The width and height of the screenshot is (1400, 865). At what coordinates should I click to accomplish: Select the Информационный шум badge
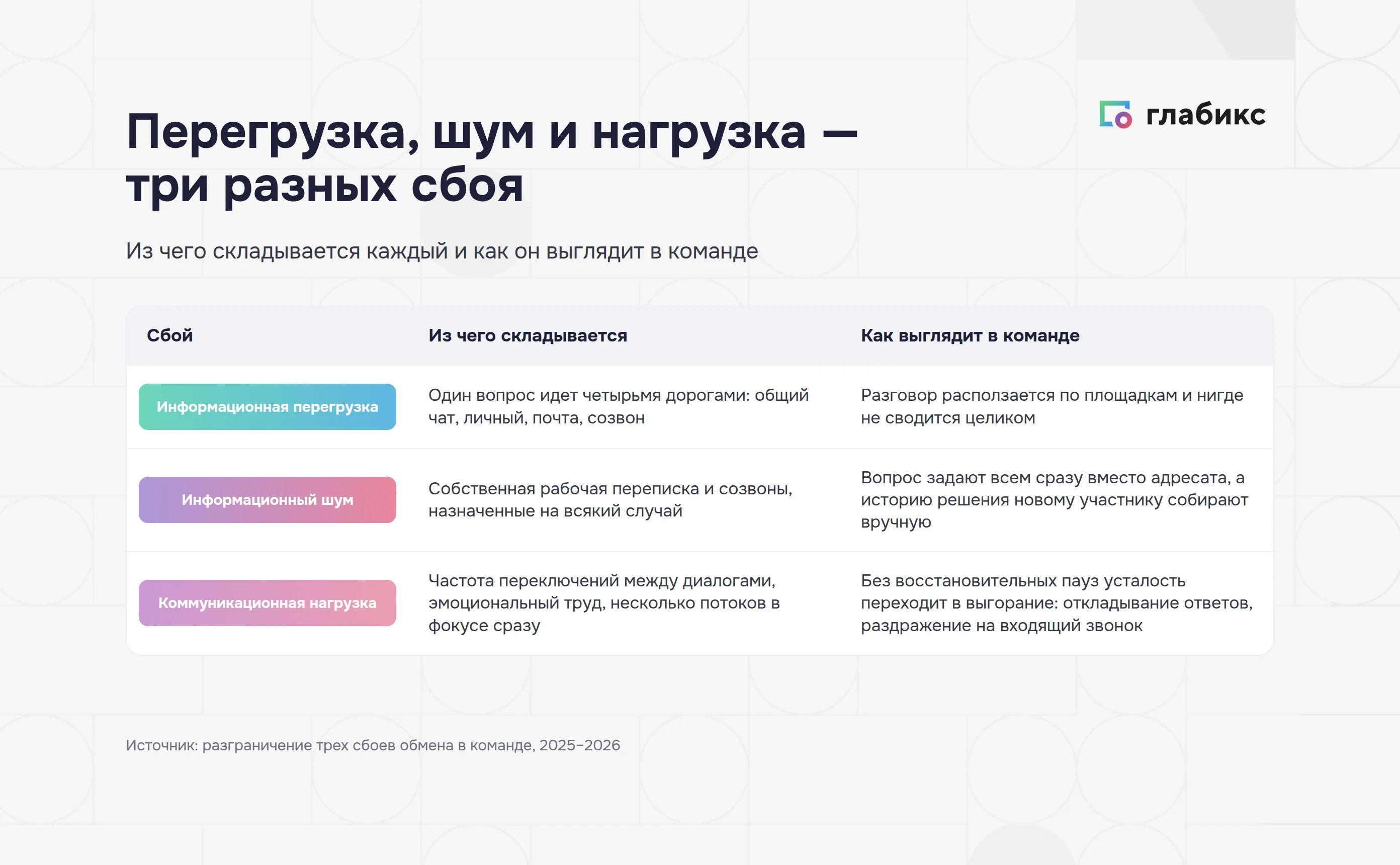[267, 500]
